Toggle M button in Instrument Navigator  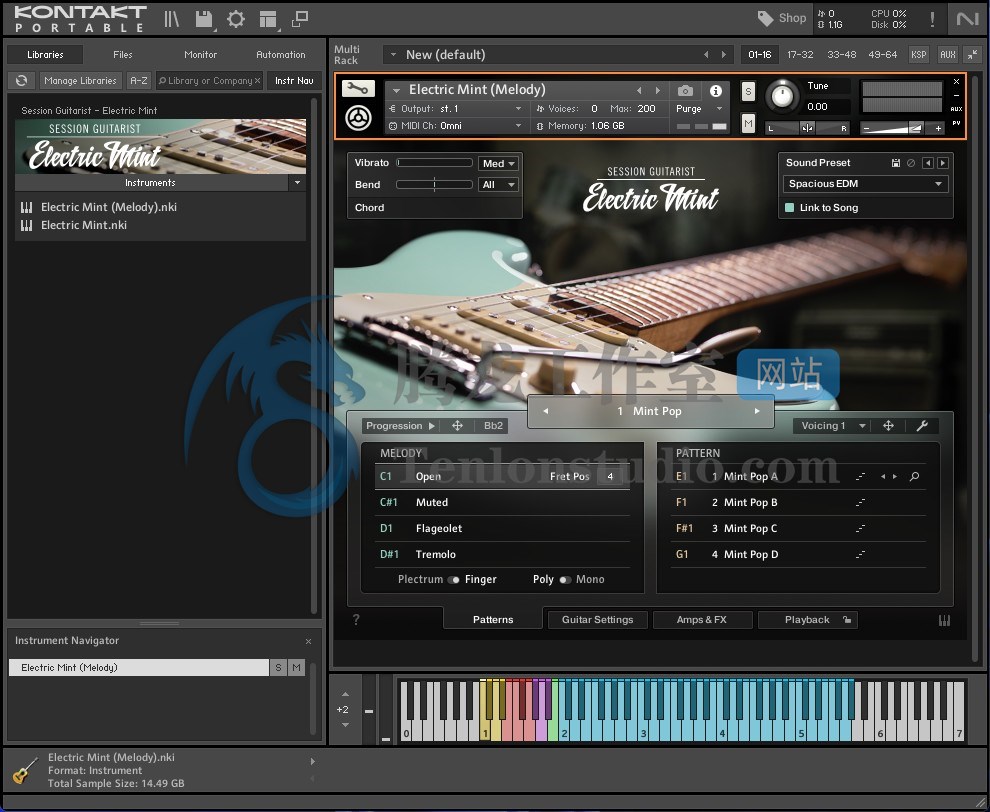[296, 667]
